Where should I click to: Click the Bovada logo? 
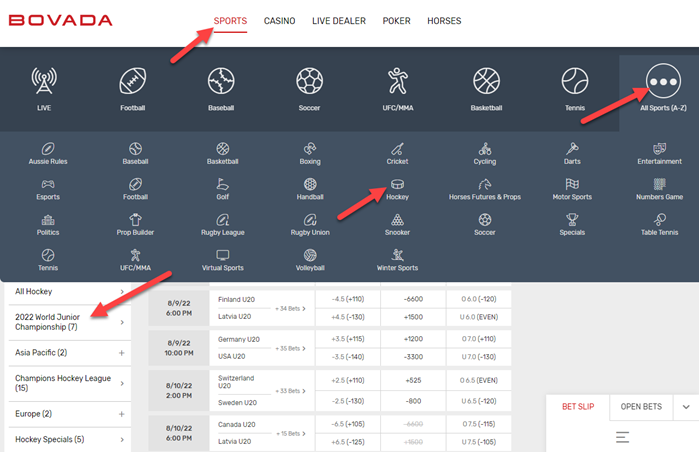point(61,21)
